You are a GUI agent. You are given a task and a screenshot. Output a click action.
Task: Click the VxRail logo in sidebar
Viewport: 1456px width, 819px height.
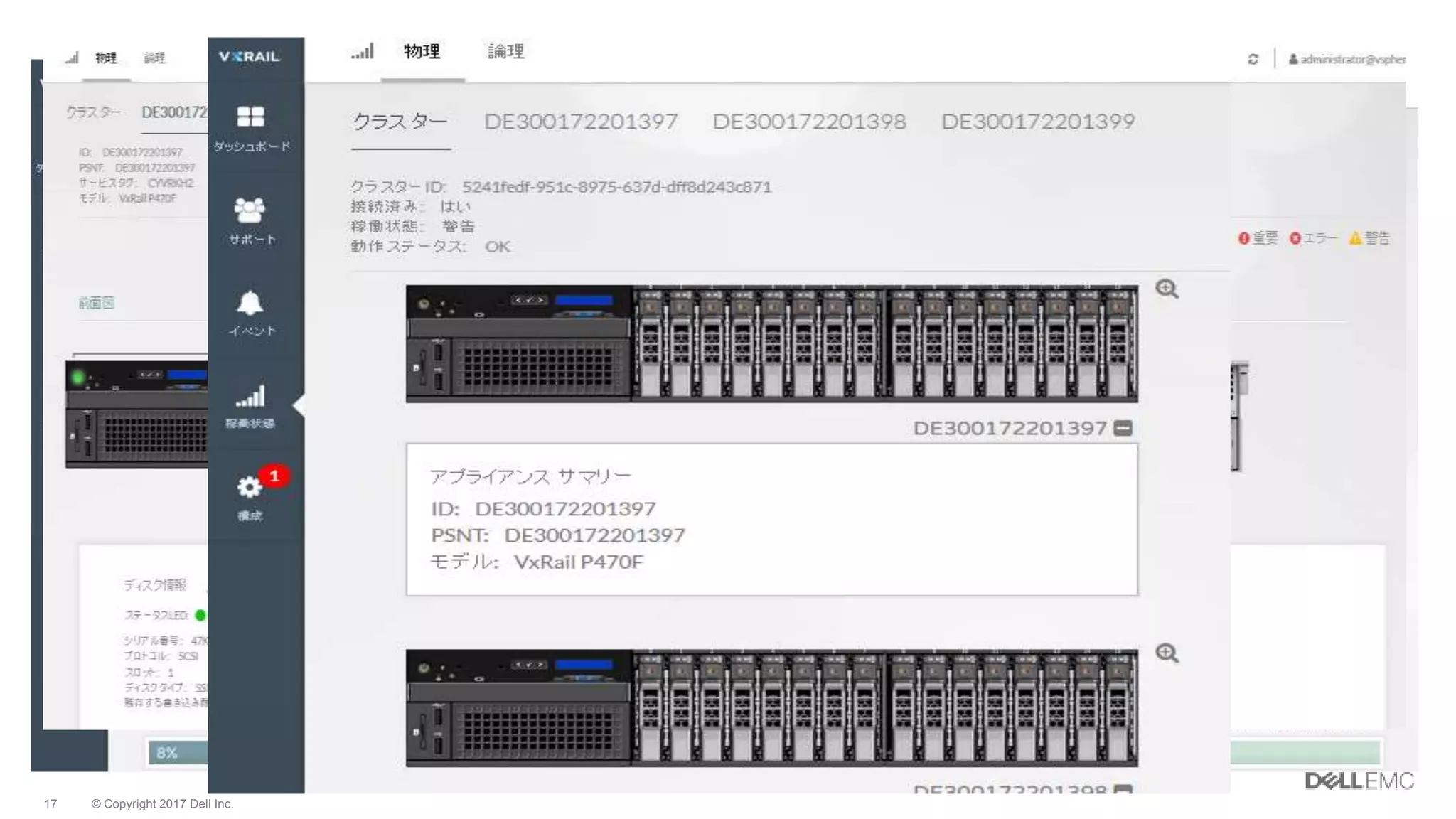click(250, 56)
